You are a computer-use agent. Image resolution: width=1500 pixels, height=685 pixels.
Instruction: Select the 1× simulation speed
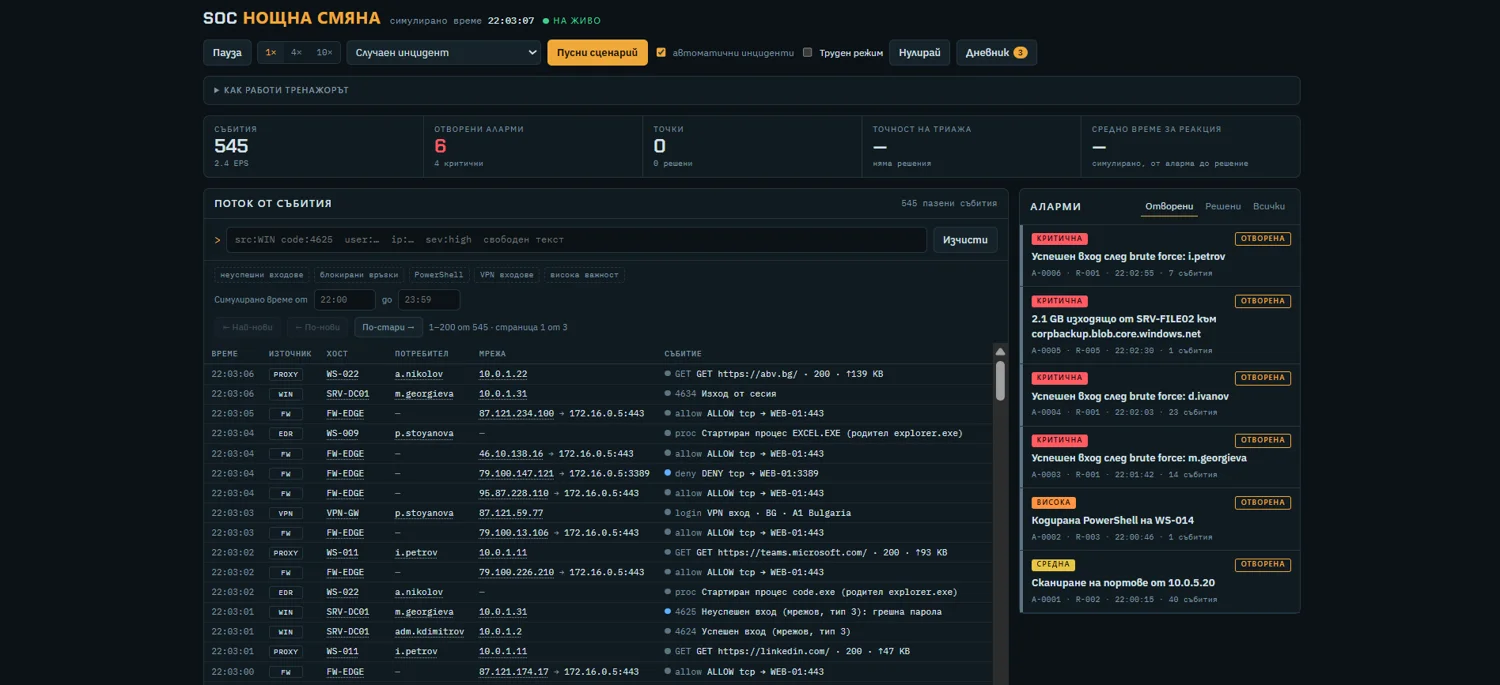coord(271,53)
